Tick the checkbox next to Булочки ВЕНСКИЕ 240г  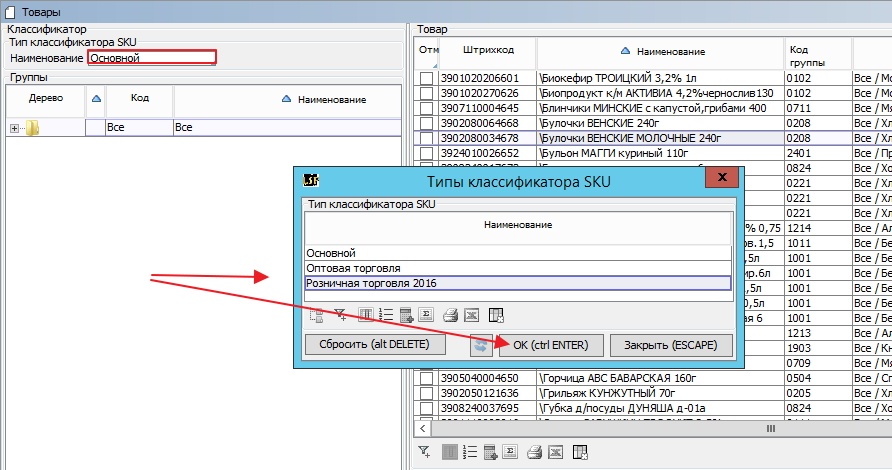[x=427, y=123]
